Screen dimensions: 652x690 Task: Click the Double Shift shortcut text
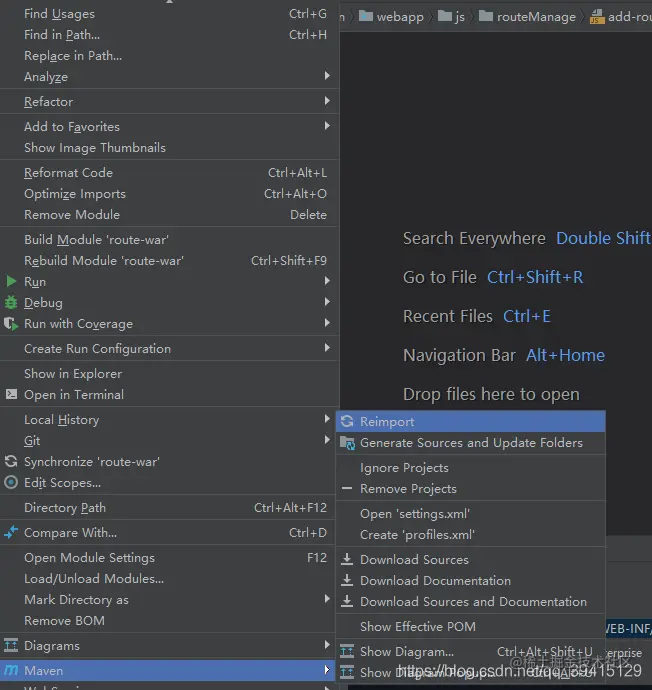(x=603, y=238)
